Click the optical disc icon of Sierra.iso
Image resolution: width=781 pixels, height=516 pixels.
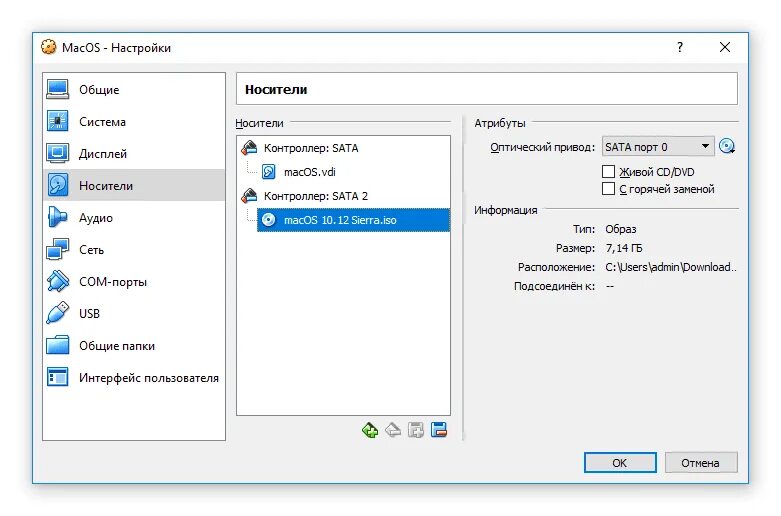pyautogui.click(x=268, y=220)
